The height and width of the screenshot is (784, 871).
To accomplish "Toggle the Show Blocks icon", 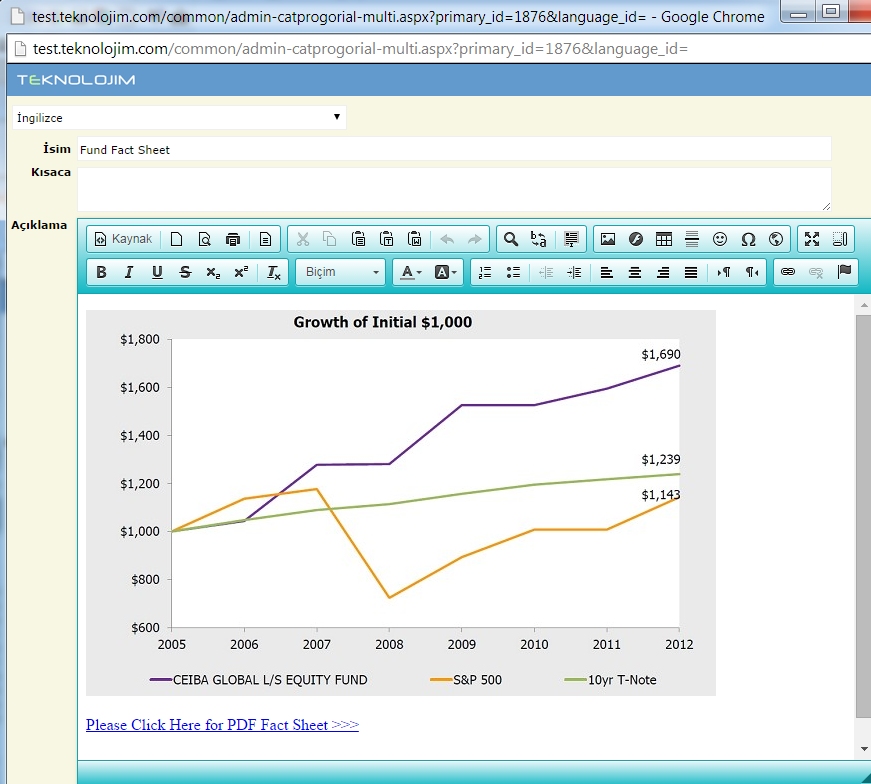I will click(x=840, y=239).
